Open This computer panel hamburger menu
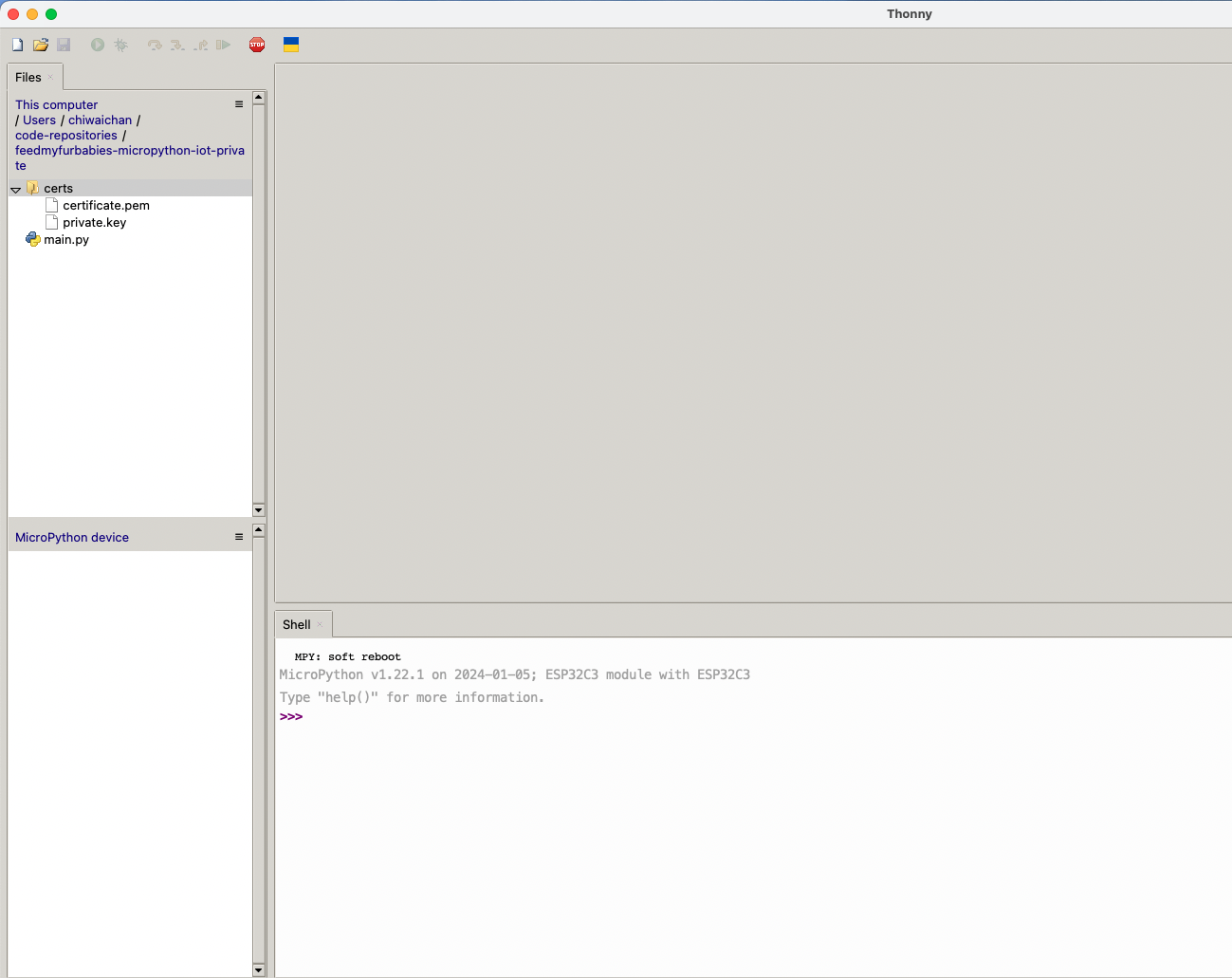Screen dimensions: 1232x978 [x=239, y=104]
